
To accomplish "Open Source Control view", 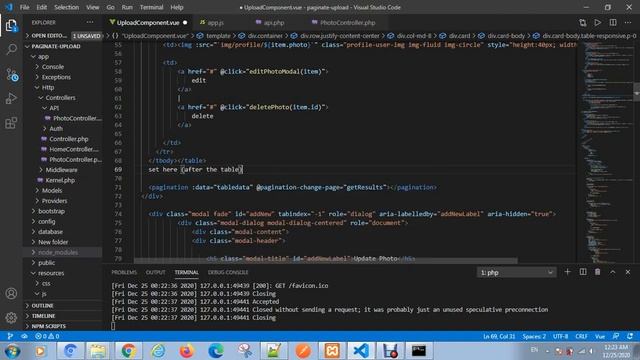I will tap(11, 74).
